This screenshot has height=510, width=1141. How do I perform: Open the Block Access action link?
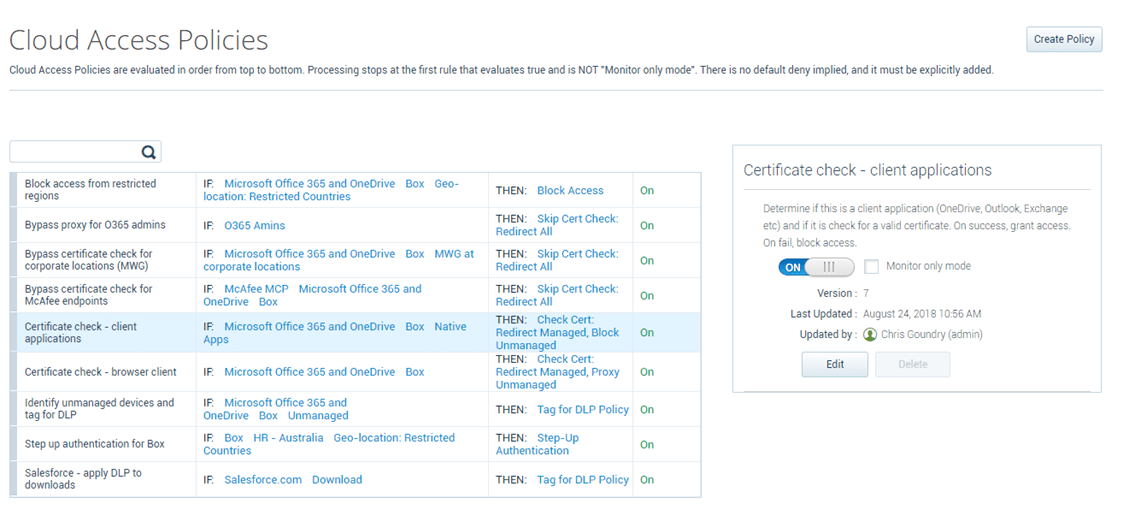click(x=570, y=191)
